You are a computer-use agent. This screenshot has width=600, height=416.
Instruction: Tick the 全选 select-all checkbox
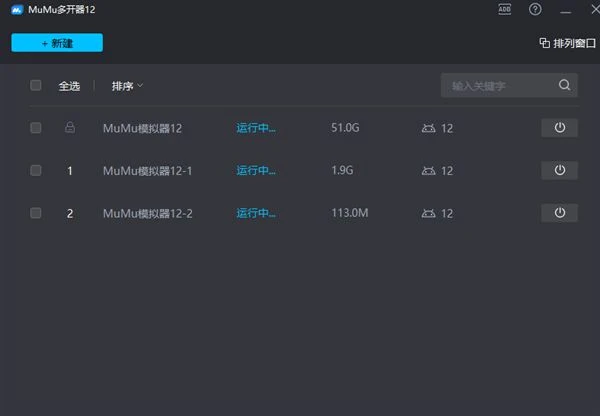coord(36,86)
